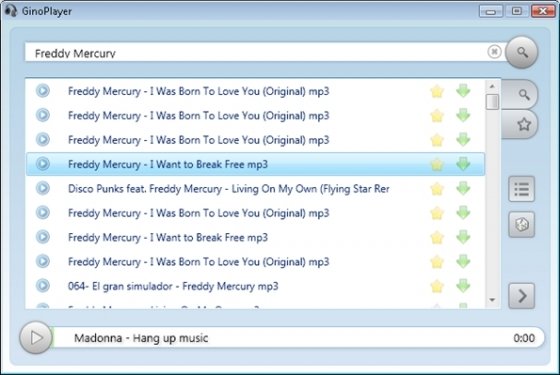The width and height of the screenshot is (560, 375).
Task: Click the results list scrollbar thumb
Action: click(492, 102)
